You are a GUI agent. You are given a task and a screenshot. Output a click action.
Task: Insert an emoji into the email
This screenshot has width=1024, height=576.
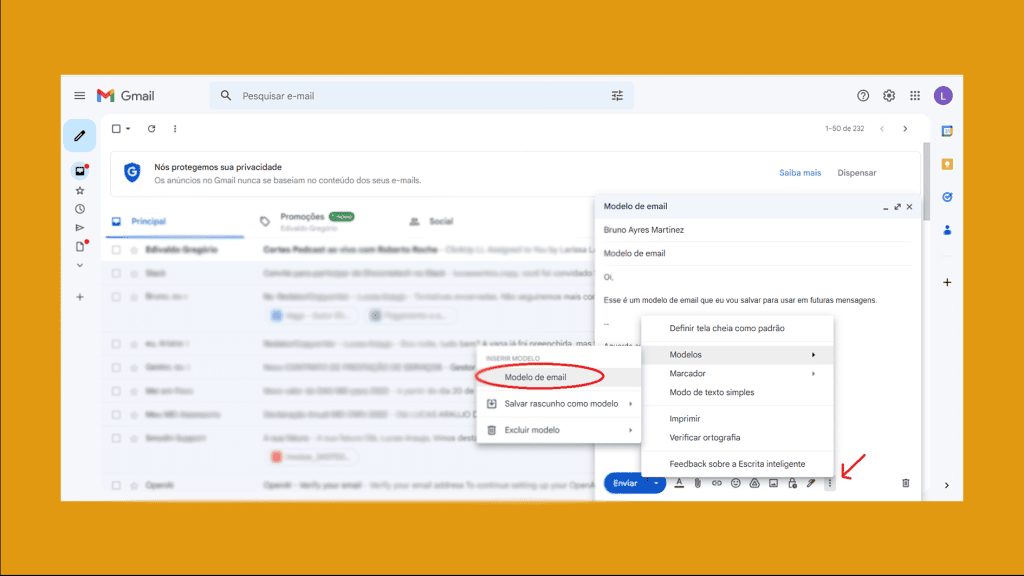pyautogui.click(x=735, y=483)
